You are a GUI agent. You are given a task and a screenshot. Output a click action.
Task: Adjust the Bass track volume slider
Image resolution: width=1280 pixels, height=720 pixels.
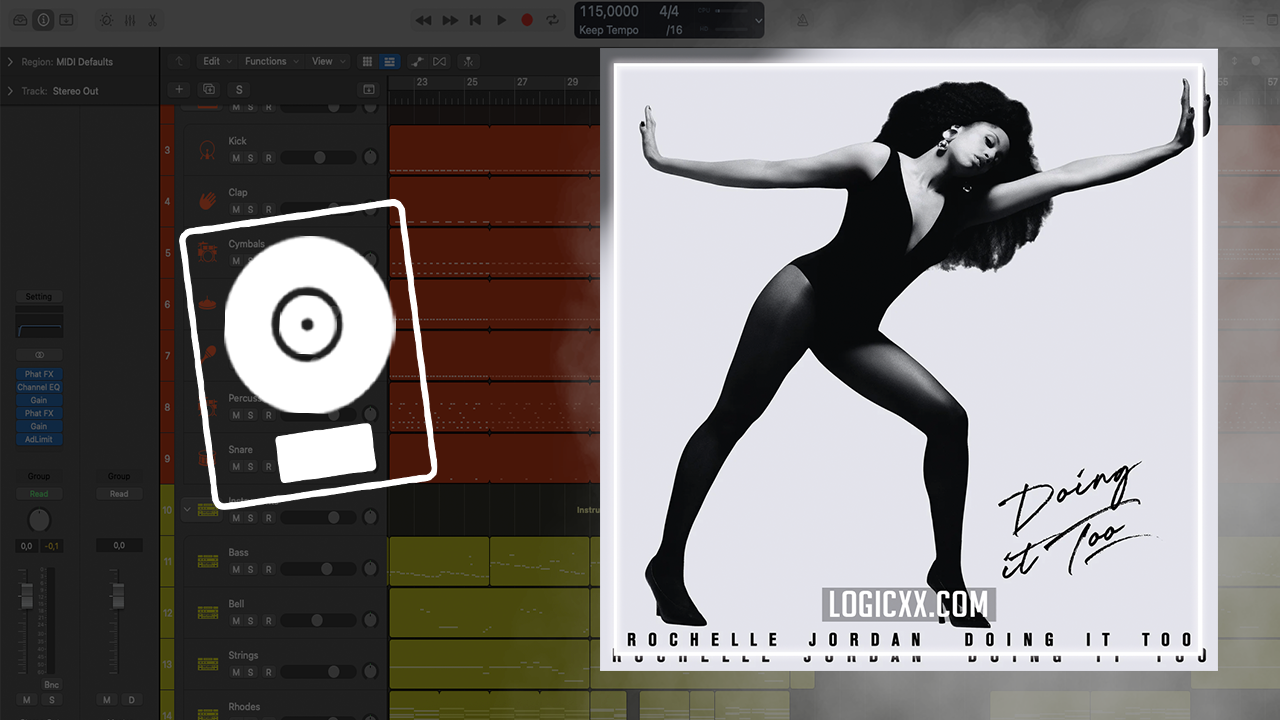(319, 569)
